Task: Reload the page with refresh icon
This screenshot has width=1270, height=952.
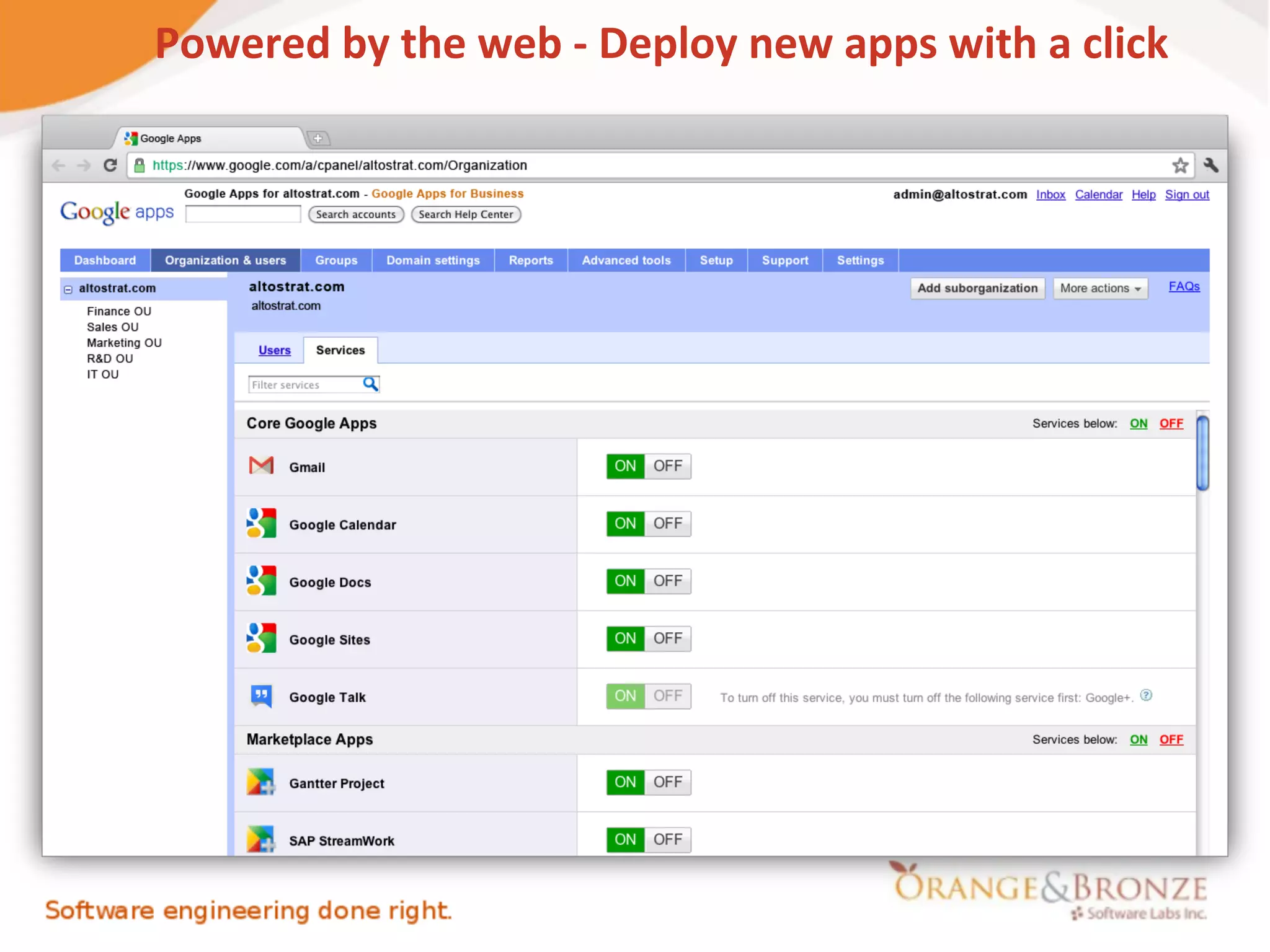Action: coord(110,165)
